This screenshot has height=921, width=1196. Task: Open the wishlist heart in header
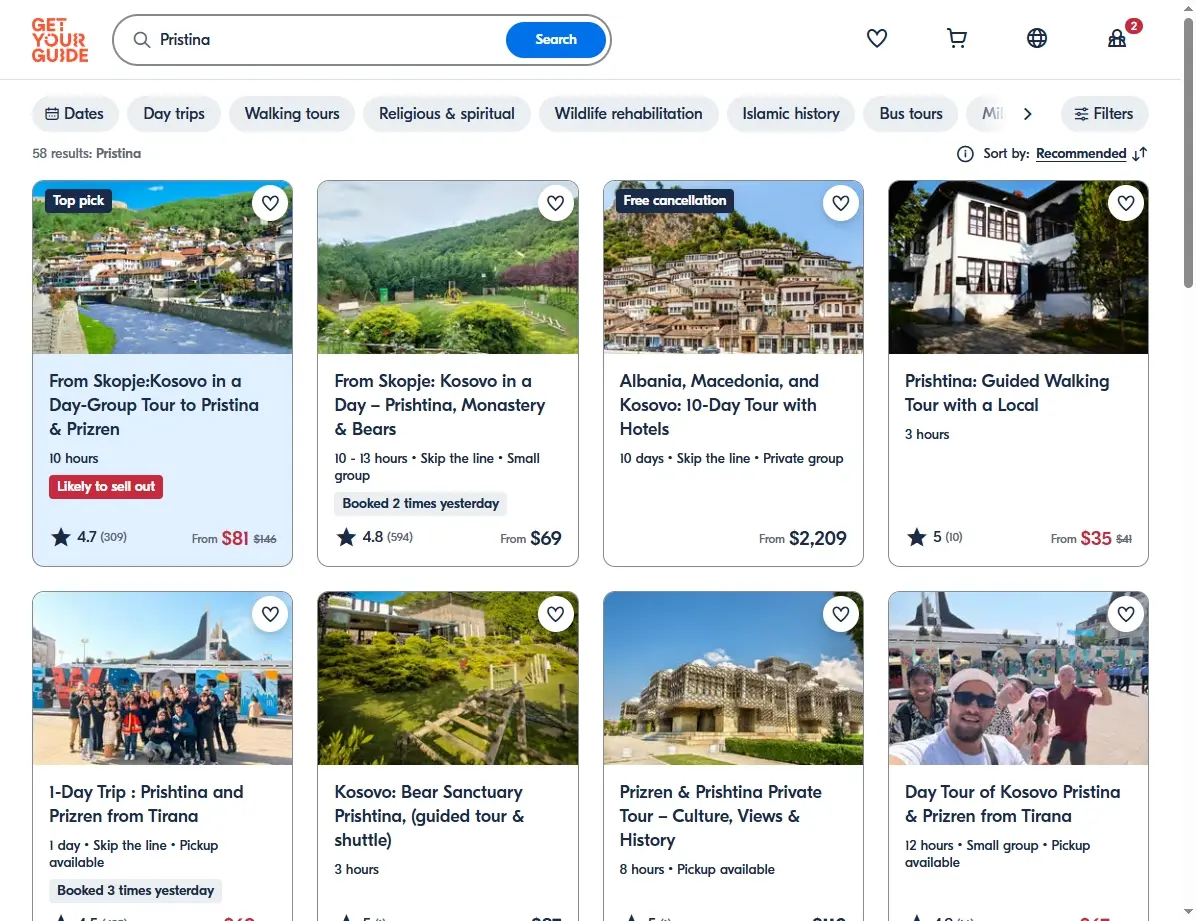[876, 38]
